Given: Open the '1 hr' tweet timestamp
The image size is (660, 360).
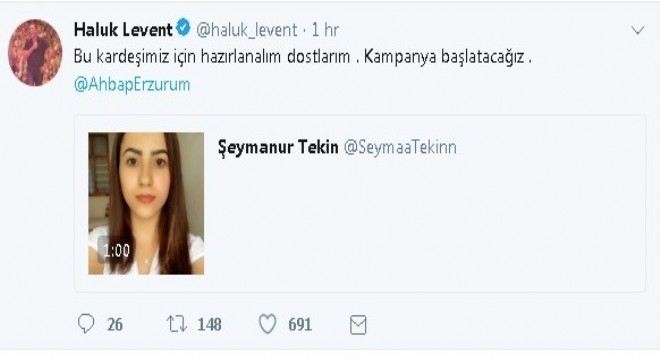Looking at the screenshot, I should point(325,29).
